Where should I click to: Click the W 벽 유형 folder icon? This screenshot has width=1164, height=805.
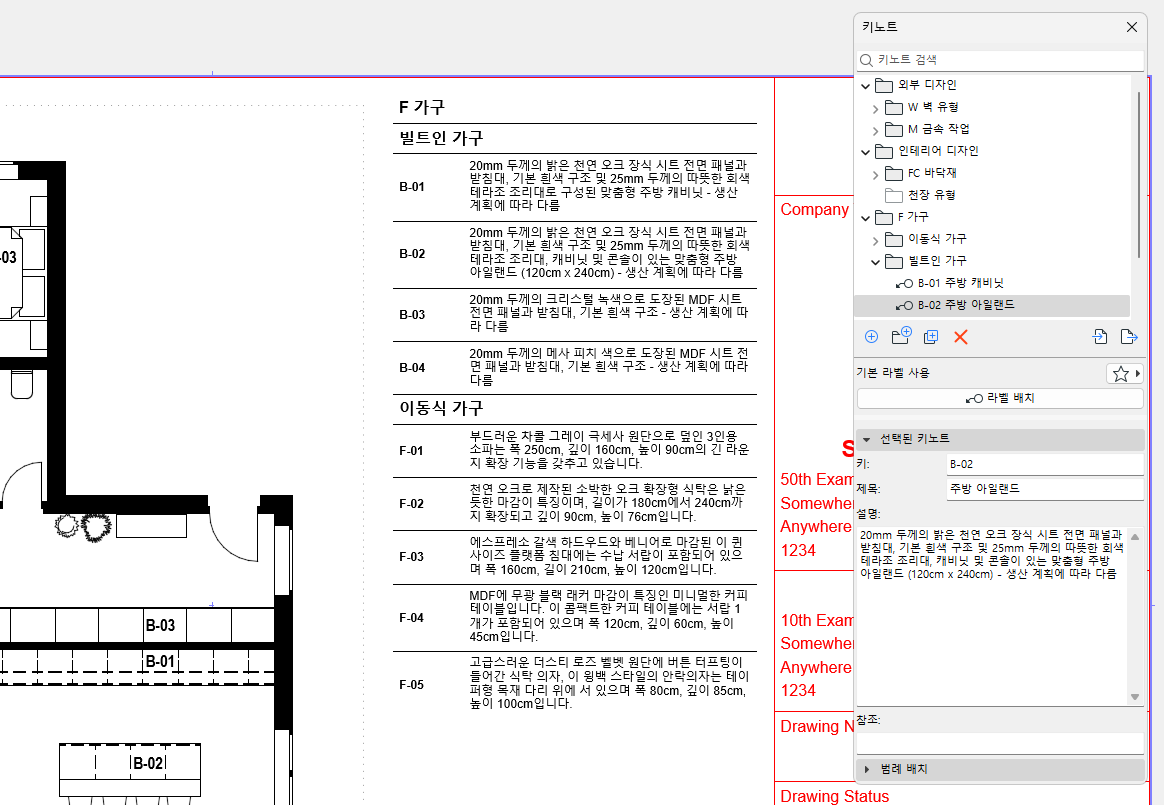[894, 108]
